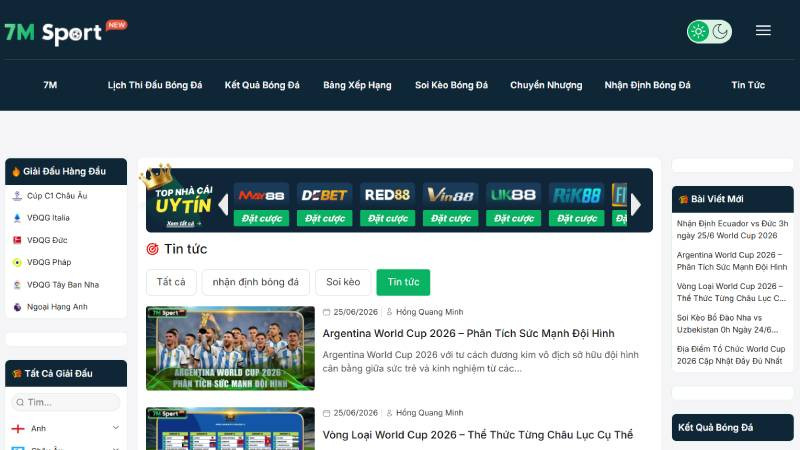Screen dimensions: 800x450
Task: Go to Lịch Thi Đấu Bóng Đá
Action: tap(155, 85)
